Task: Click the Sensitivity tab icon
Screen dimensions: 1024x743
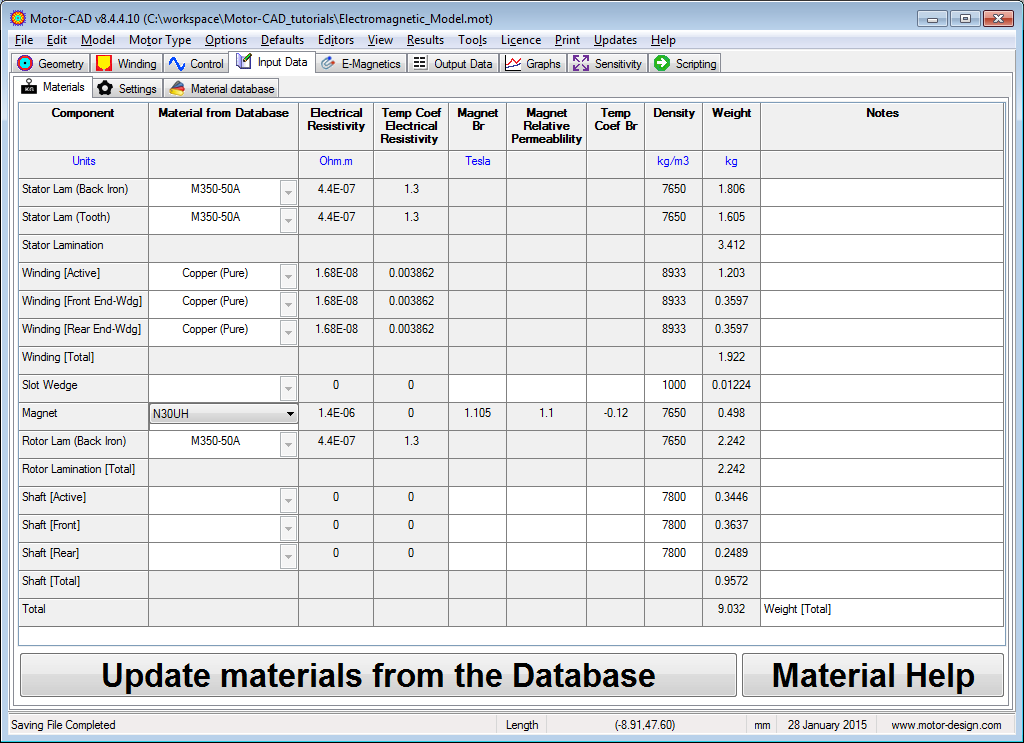Action: click(581, 63)
